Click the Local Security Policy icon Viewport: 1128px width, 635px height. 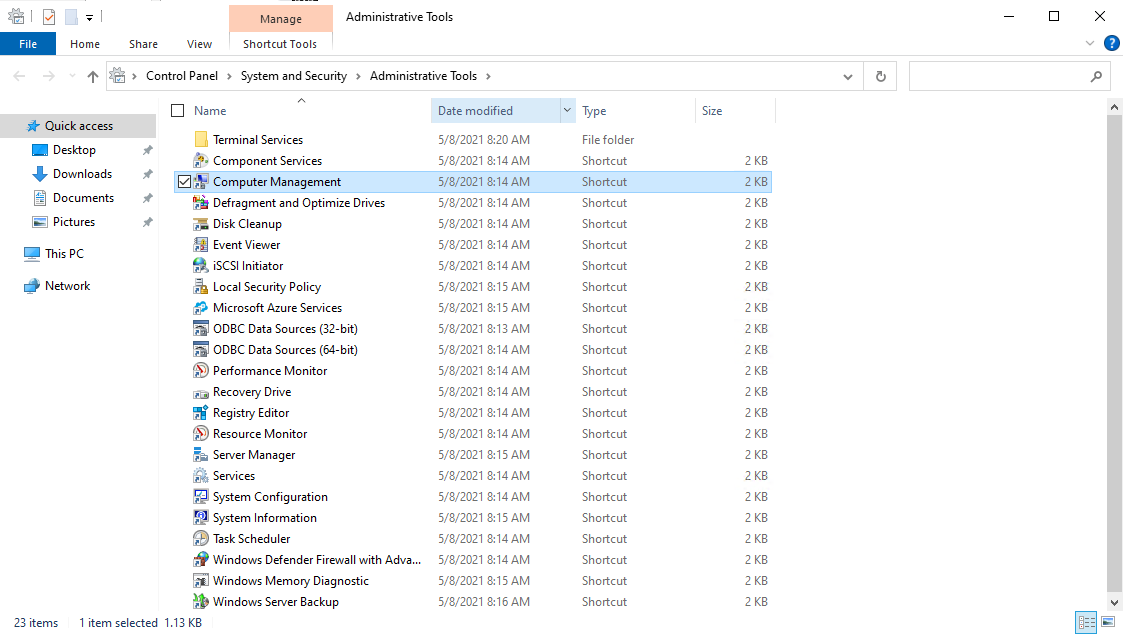201,286
